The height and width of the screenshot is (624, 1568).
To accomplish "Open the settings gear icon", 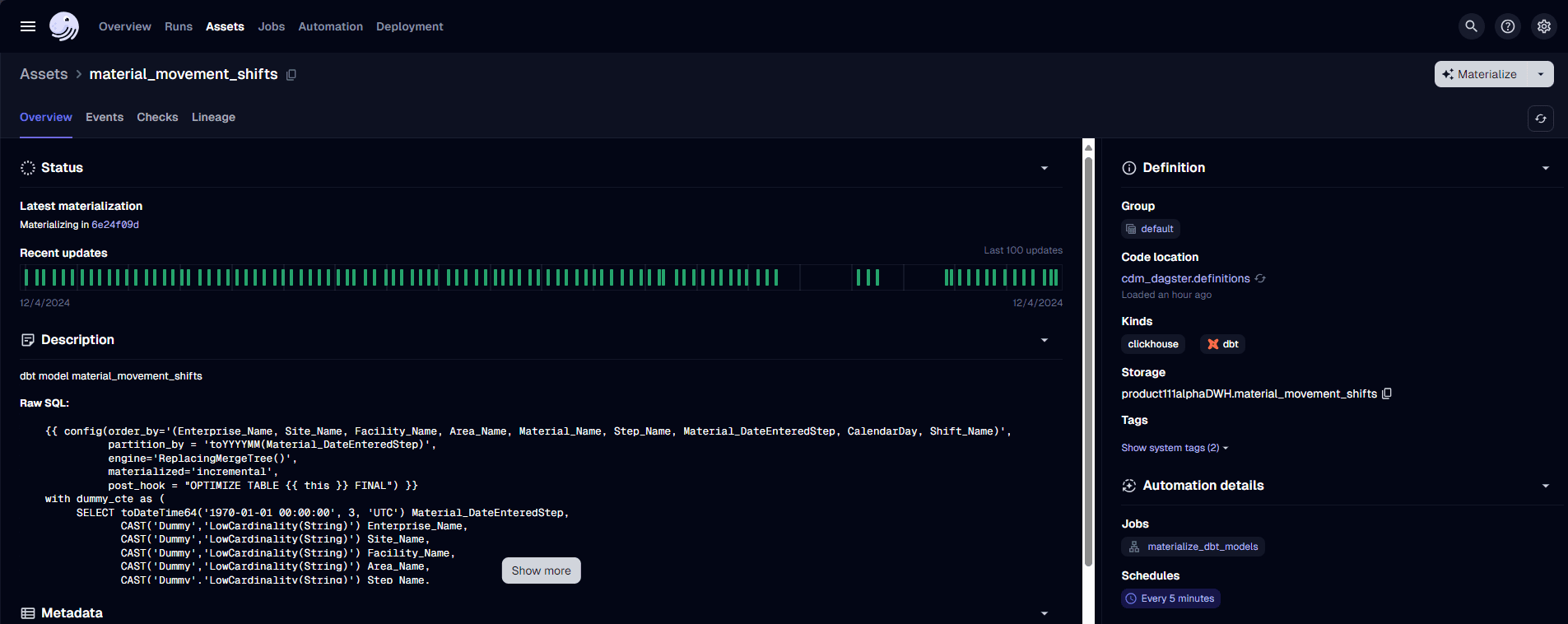I will [x=1543, y=26].
